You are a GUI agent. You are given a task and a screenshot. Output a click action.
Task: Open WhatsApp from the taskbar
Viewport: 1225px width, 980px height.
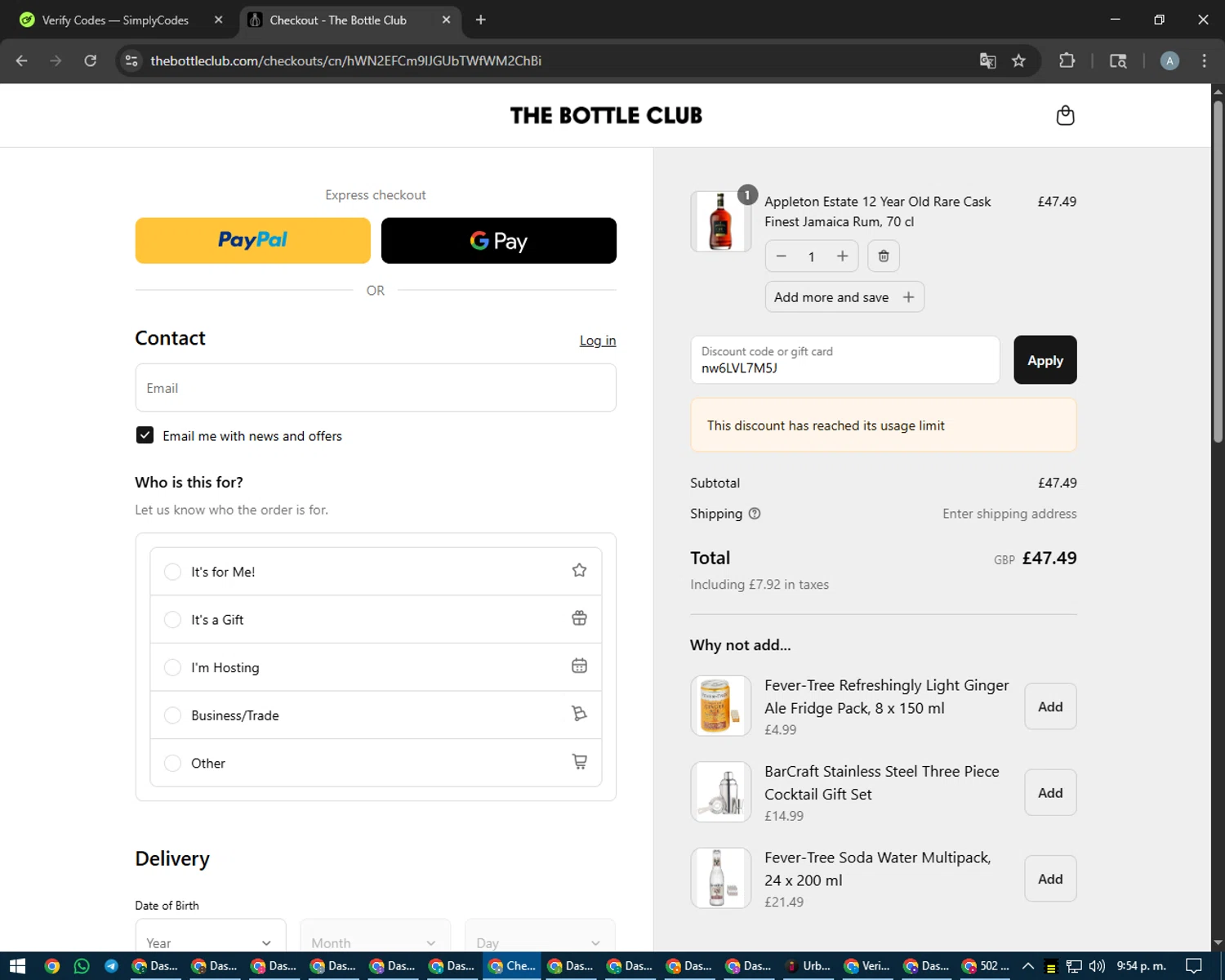pyautogui.click(x=82, y=966)
